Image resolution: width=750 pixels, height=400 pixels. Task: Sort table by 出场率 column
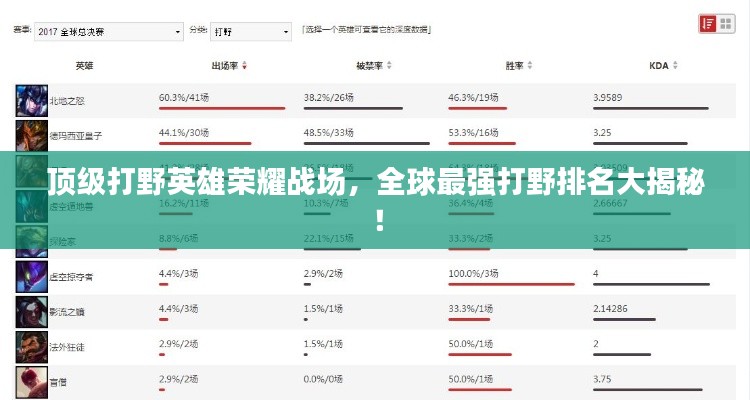[x=229, y=66]
